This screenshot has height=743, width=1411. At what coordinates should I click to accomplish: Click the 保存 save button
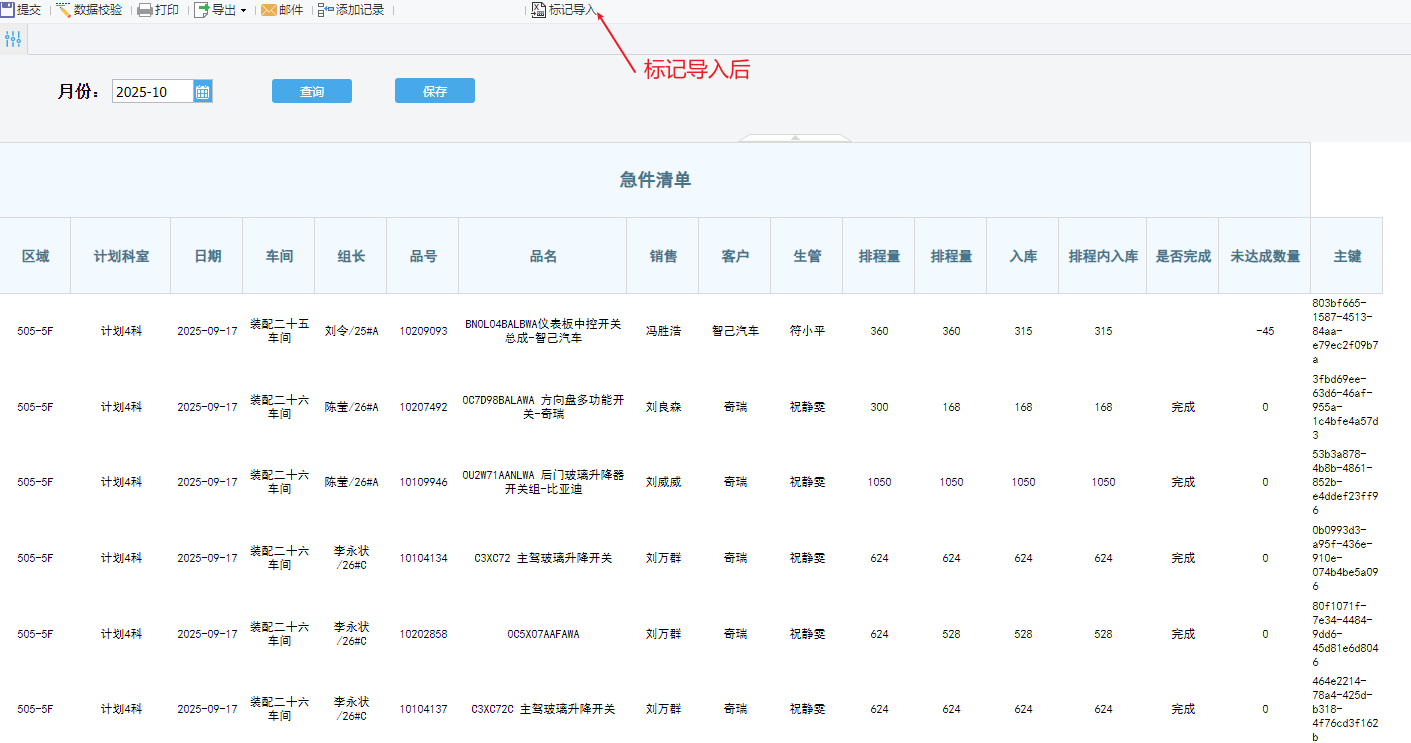435,91
